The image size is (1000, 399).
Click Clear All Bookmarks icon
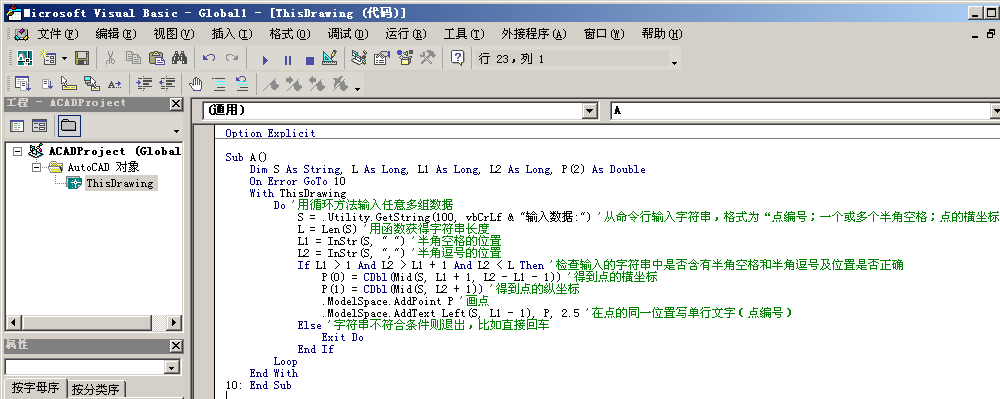(340, 83)
